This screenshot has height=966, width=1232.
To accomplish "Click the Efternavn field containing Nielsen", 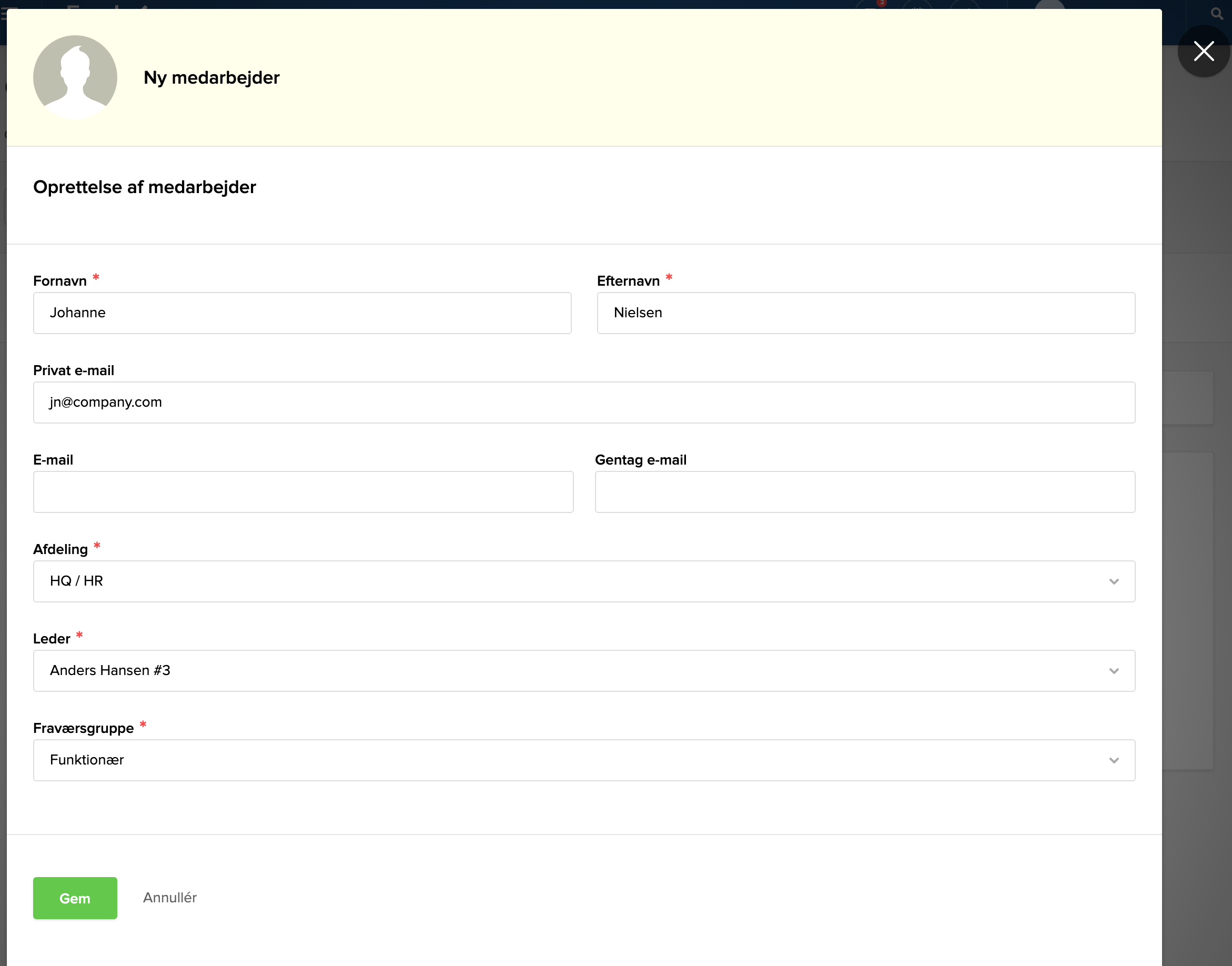I will point(866,313).
